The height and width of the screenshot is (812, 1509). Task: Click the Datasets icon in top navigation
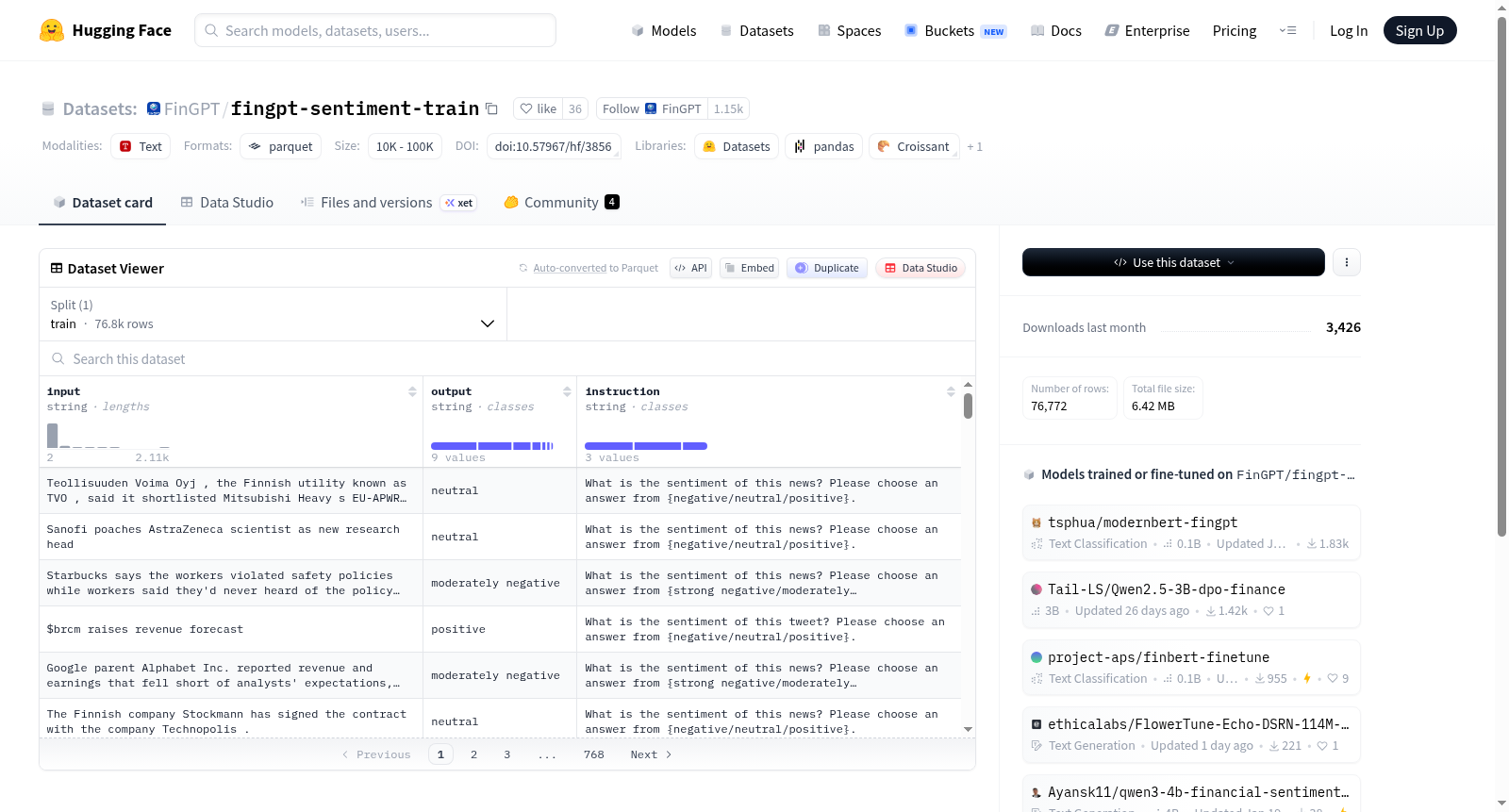[726, 31]
